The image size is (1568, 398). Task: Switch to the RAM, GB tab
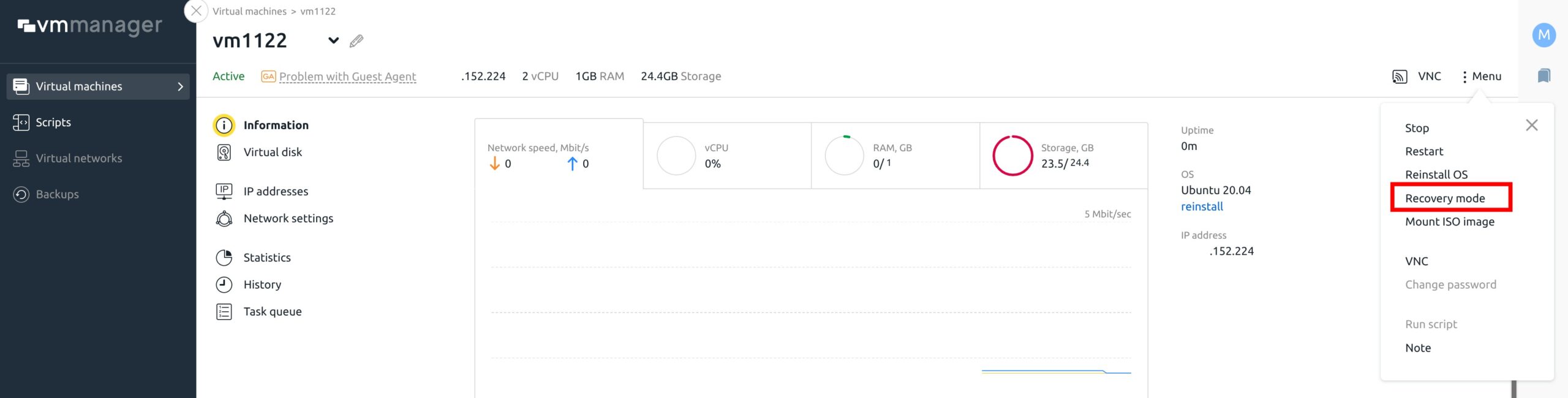pyautogui.click(x=895, y=156)
